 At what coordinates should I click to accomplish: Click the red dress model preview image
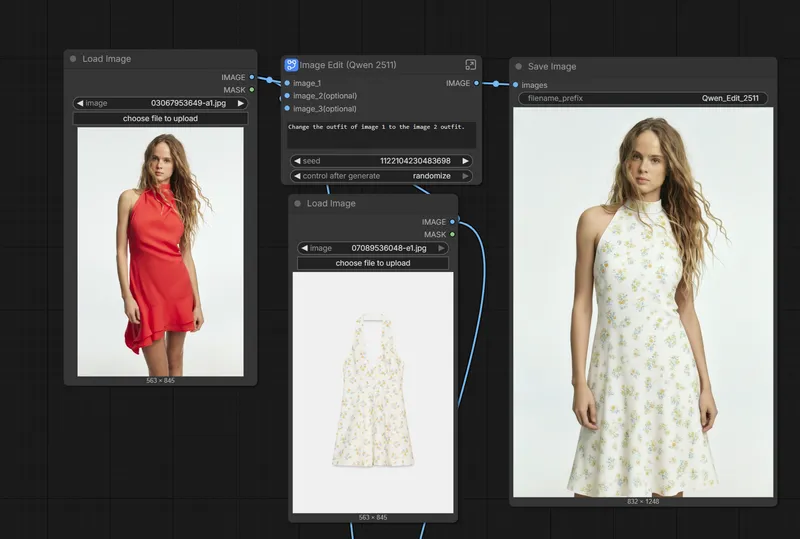(160, 252)
